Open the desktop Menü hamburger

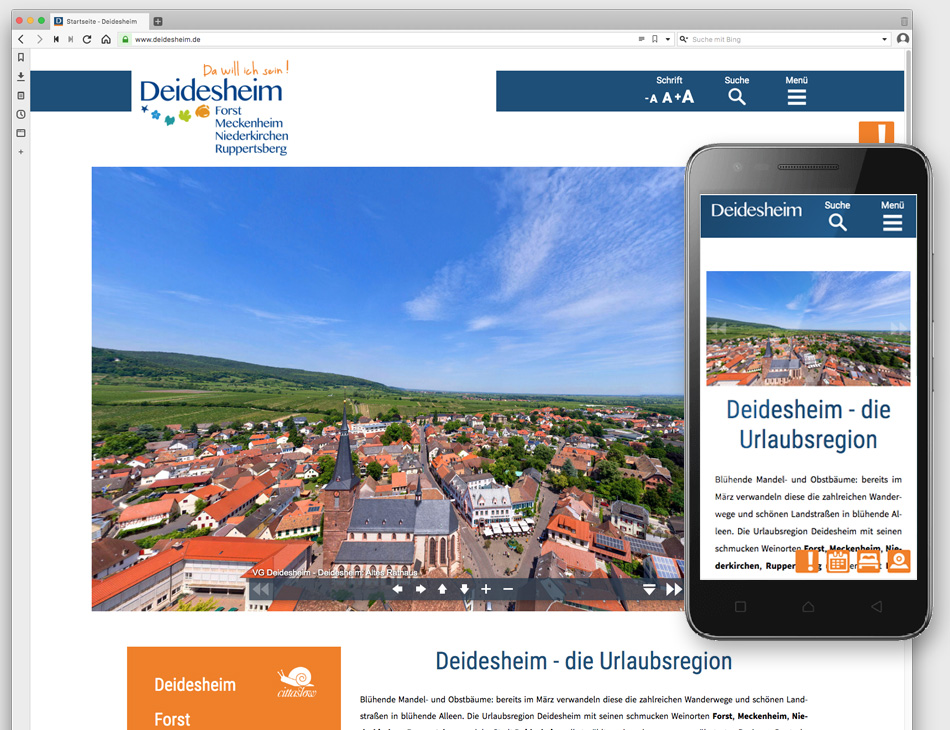coord(797,97)
